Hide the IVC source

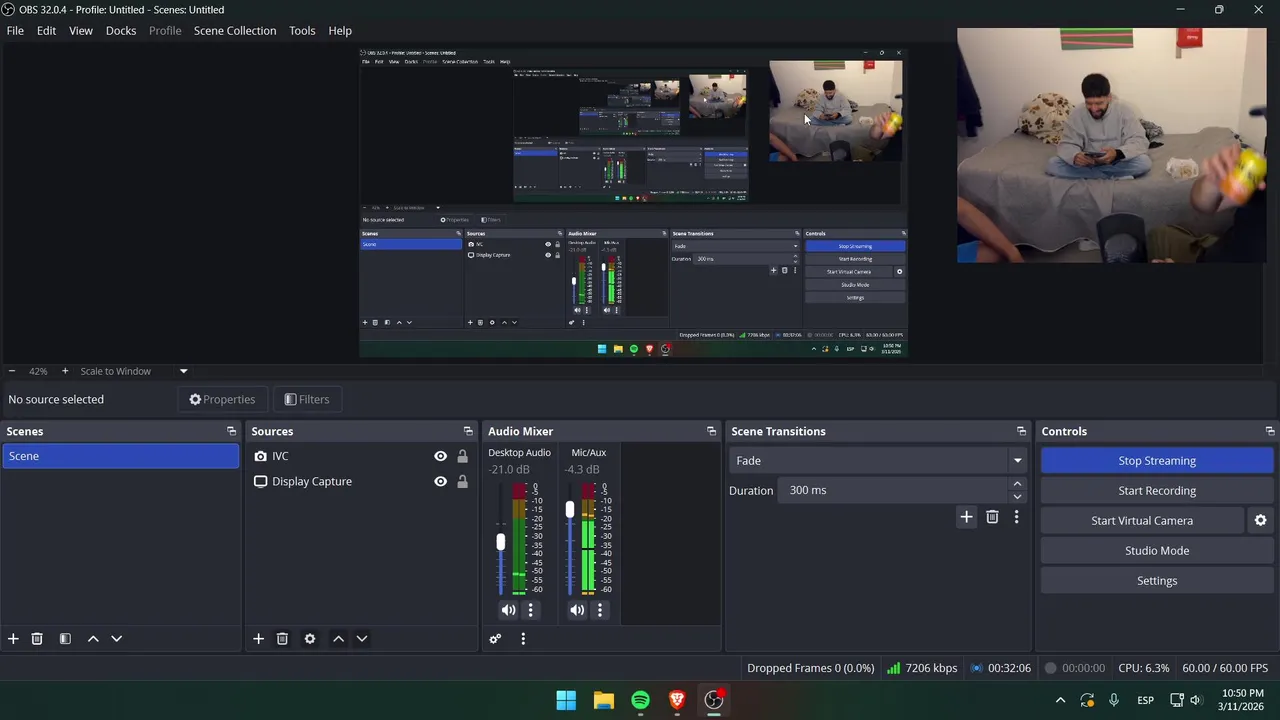(440, 456)
